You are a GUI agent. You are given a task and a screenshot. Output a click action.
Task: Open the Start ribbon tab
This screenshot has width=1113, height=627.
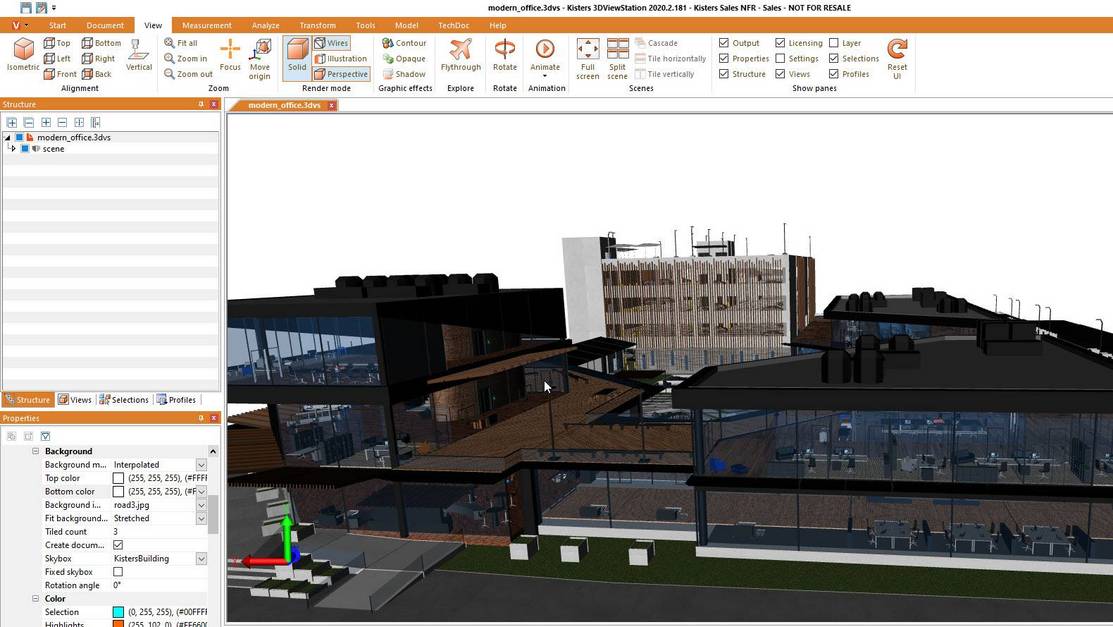(x=57, y=25)
